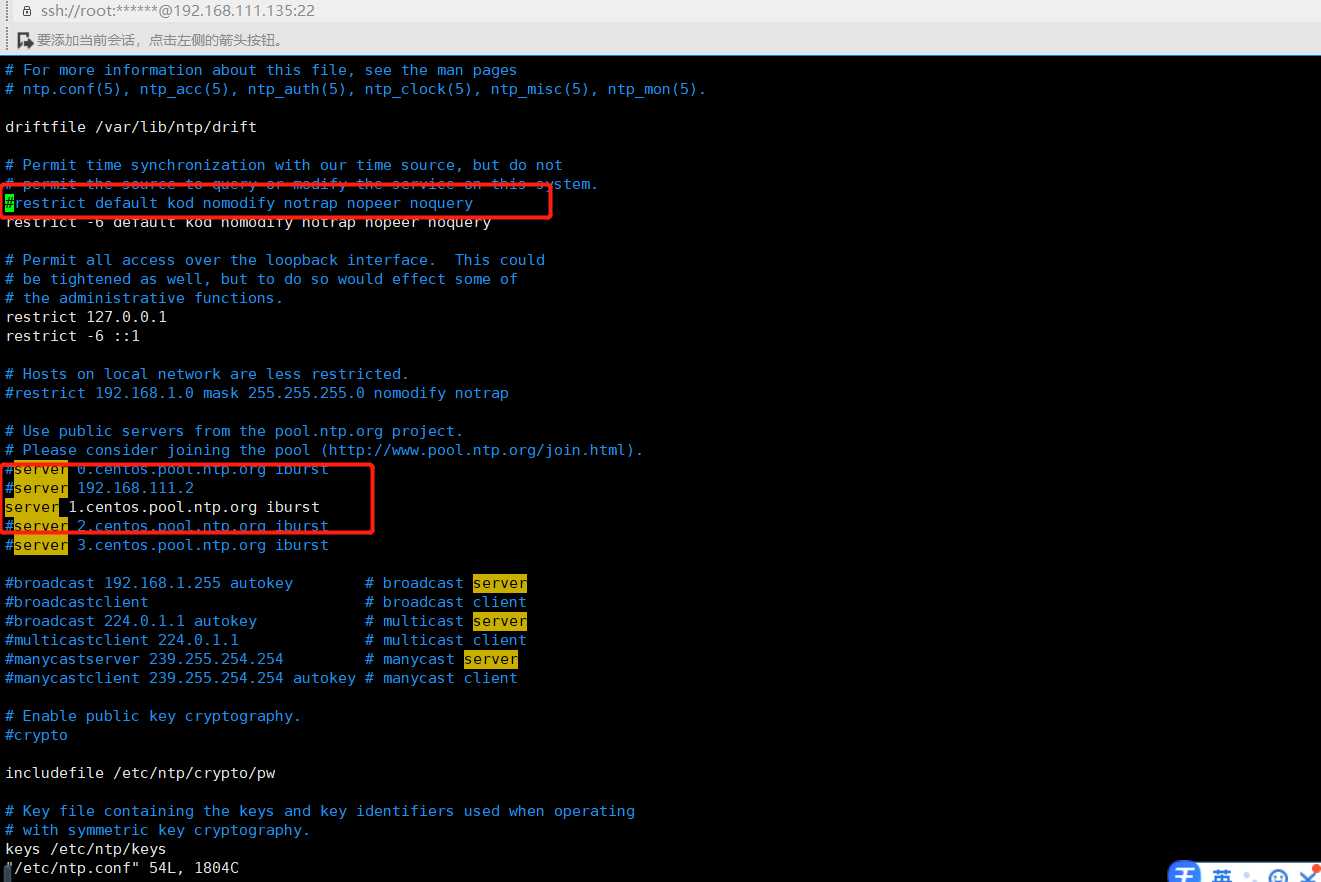Click the '# the administrative functions.' comment

(x=144, y=298)
